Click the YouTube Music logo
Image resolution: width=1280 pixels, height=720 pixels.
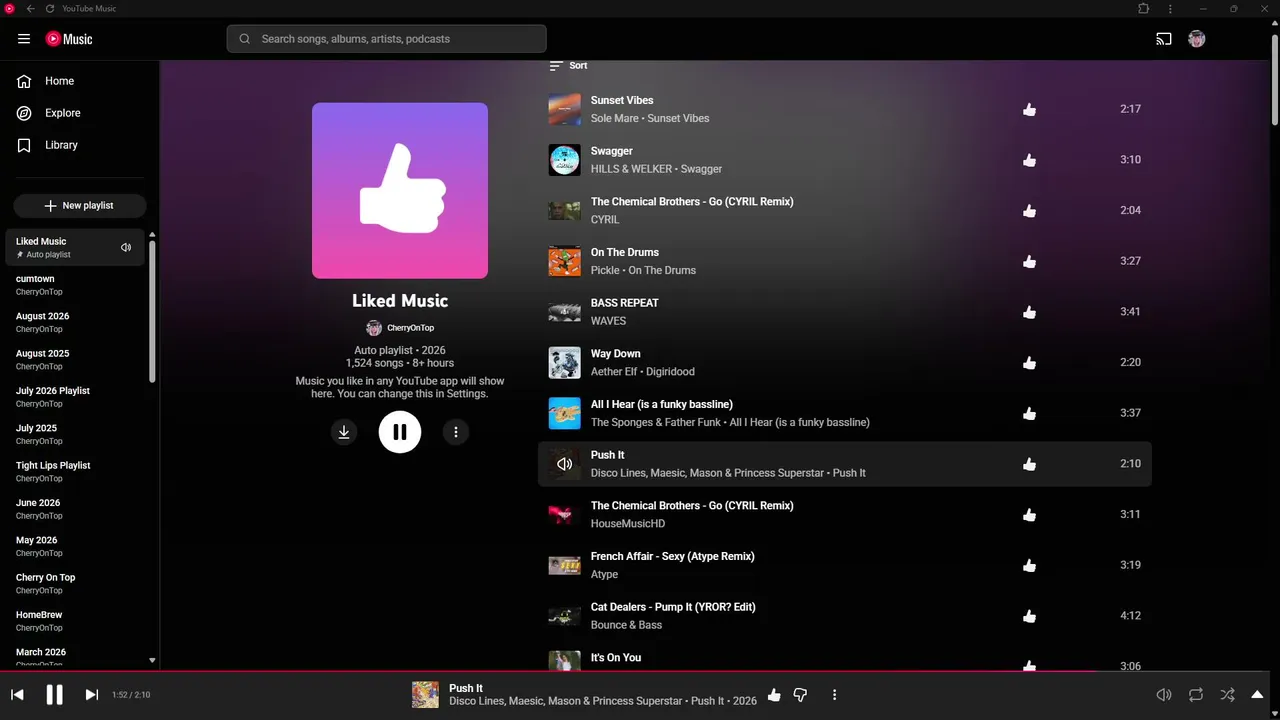click(x=69, y=39)
